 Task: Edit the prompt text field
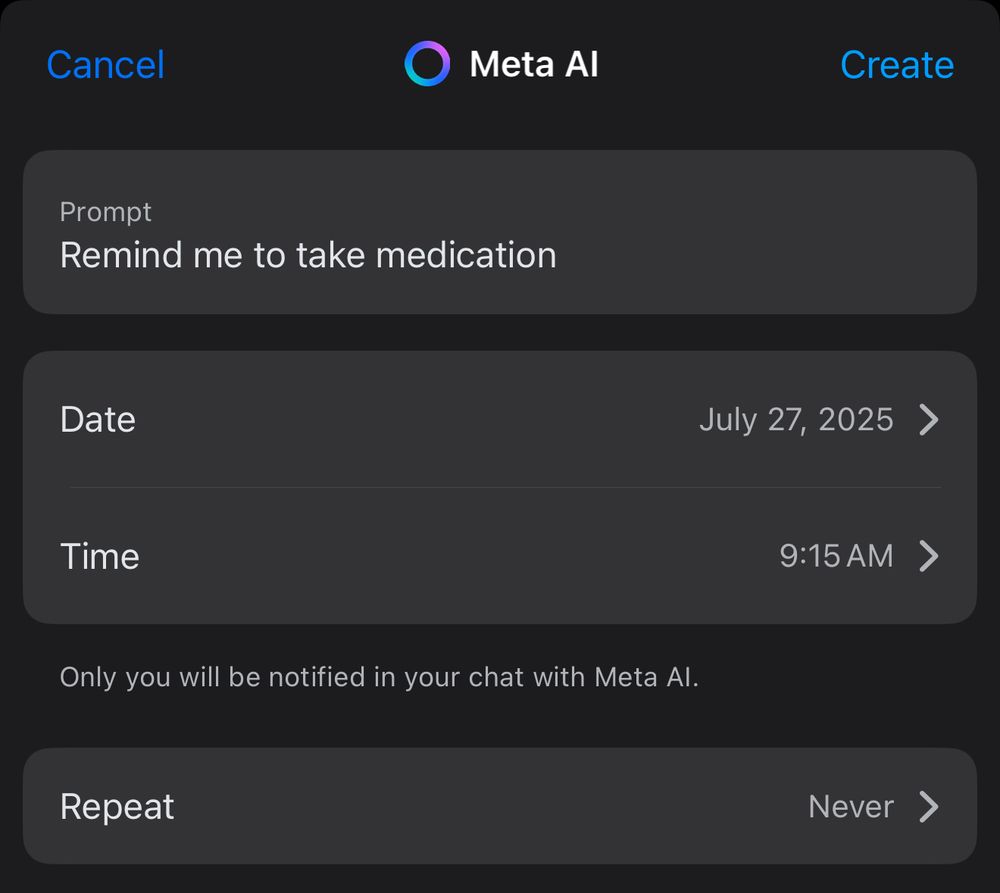click(x=500, y=232)
